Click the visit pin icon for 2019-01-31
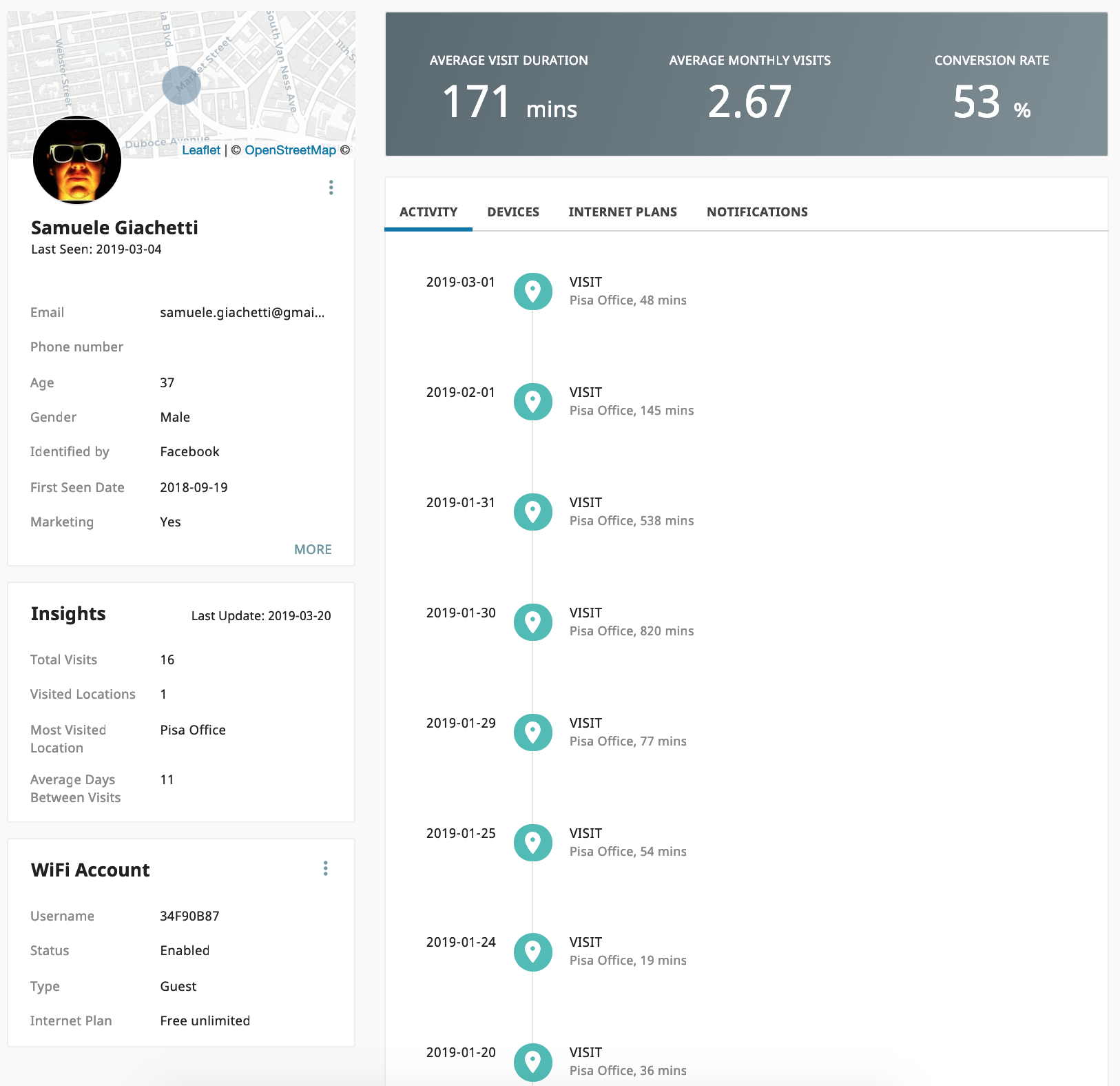Image resolution: width=1120 pixels, height=1086 pixels. [533, 512]
